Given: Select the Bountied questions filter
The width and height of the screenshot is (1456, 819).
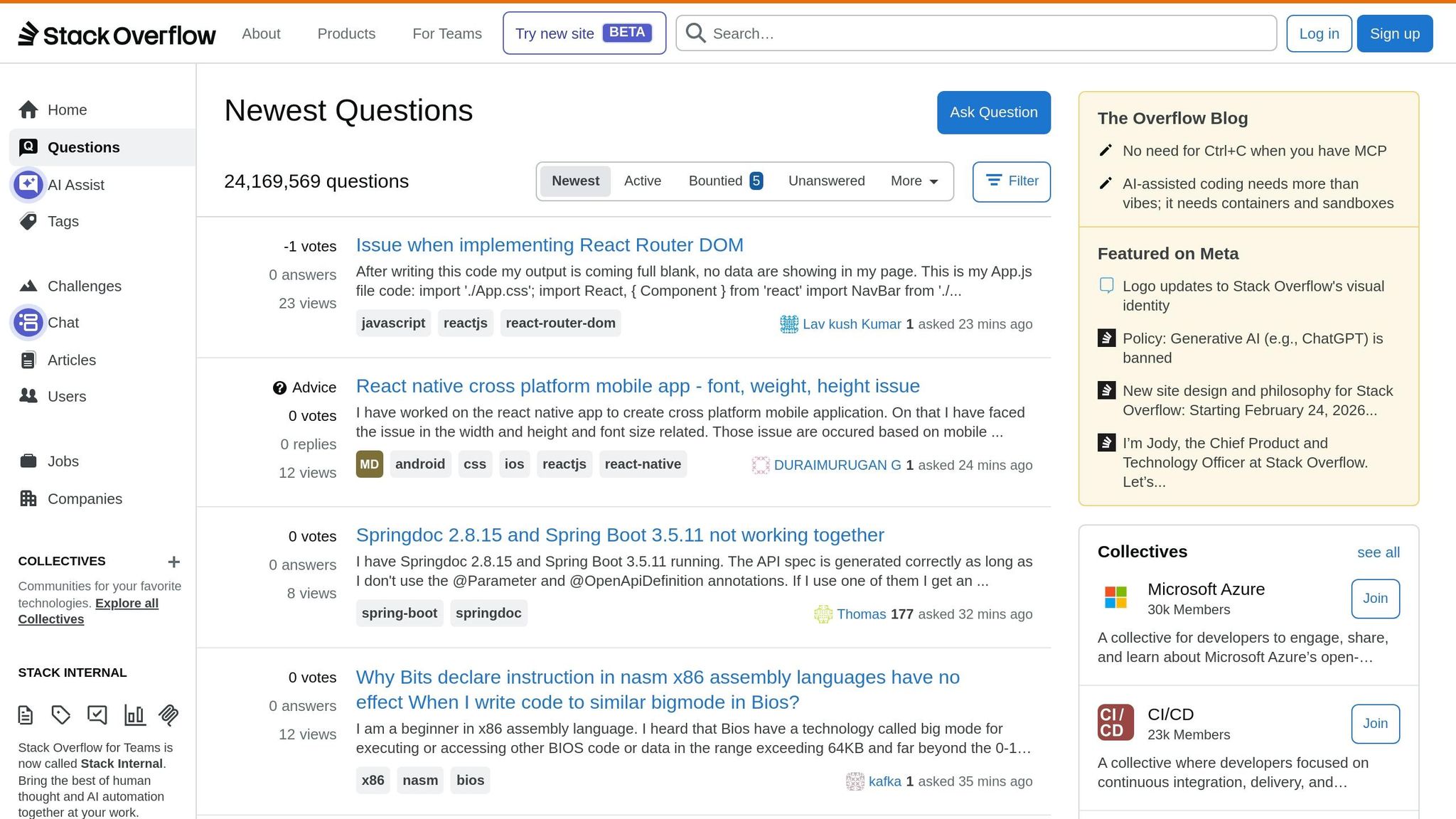Looking at the screenshot, I should 715,181.
